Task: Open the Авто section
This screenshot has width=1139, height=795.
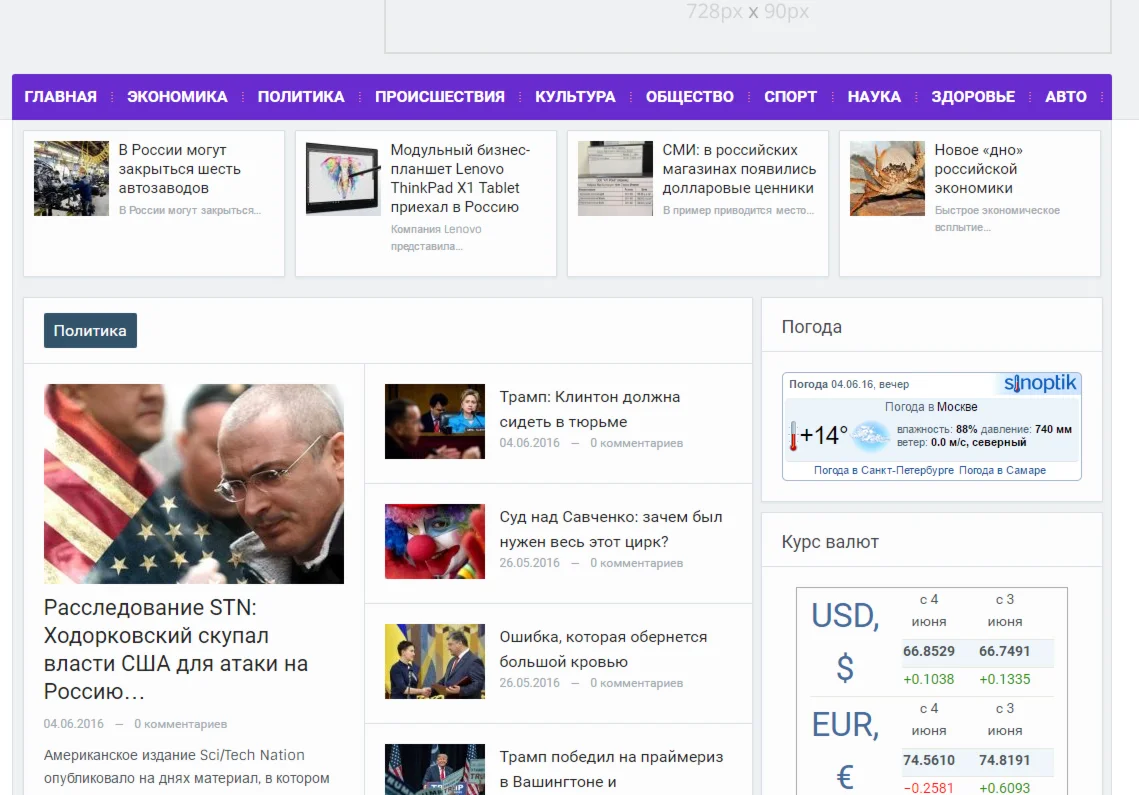Action: coord(1066,97)
